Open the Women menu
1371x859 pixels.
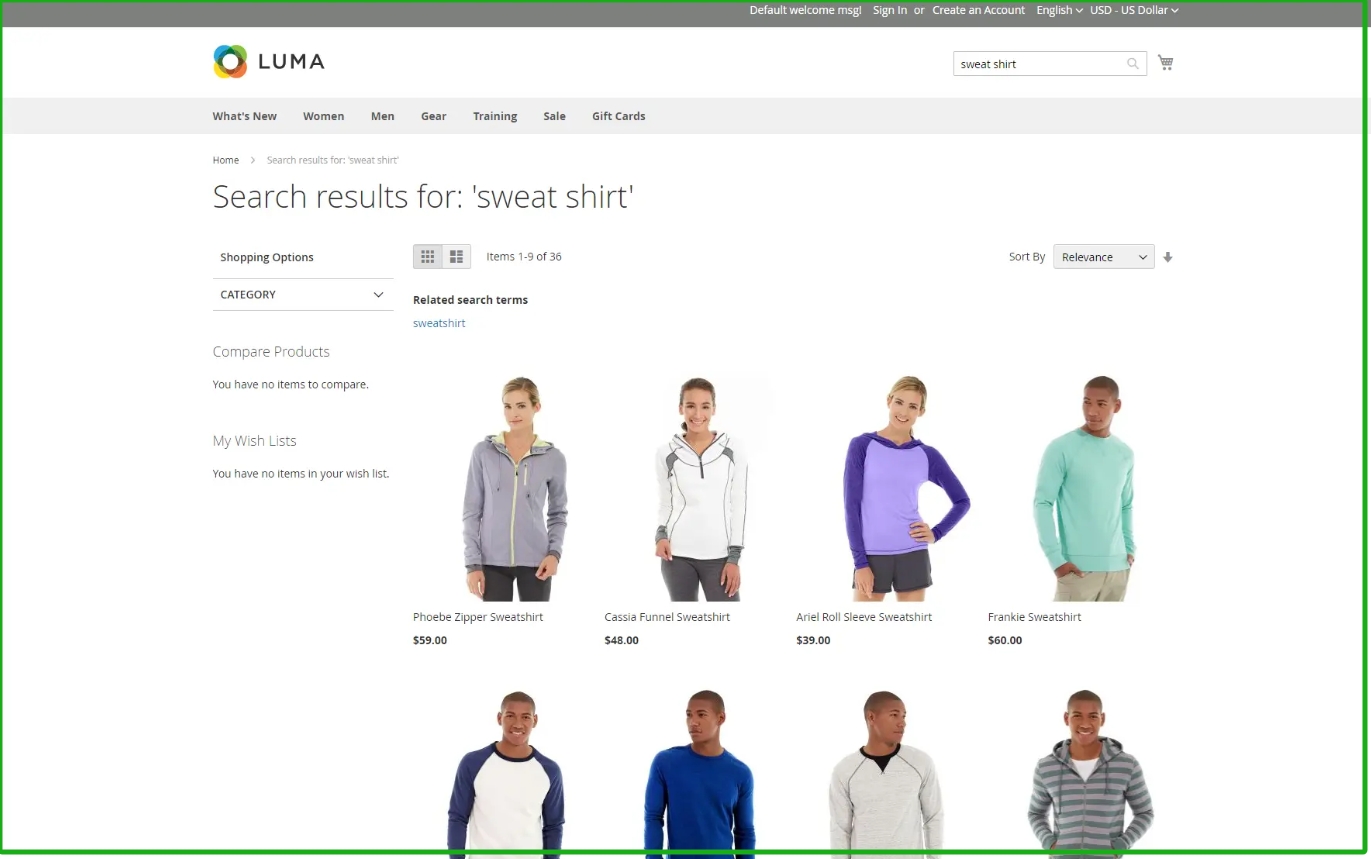(x=324, y=116)
